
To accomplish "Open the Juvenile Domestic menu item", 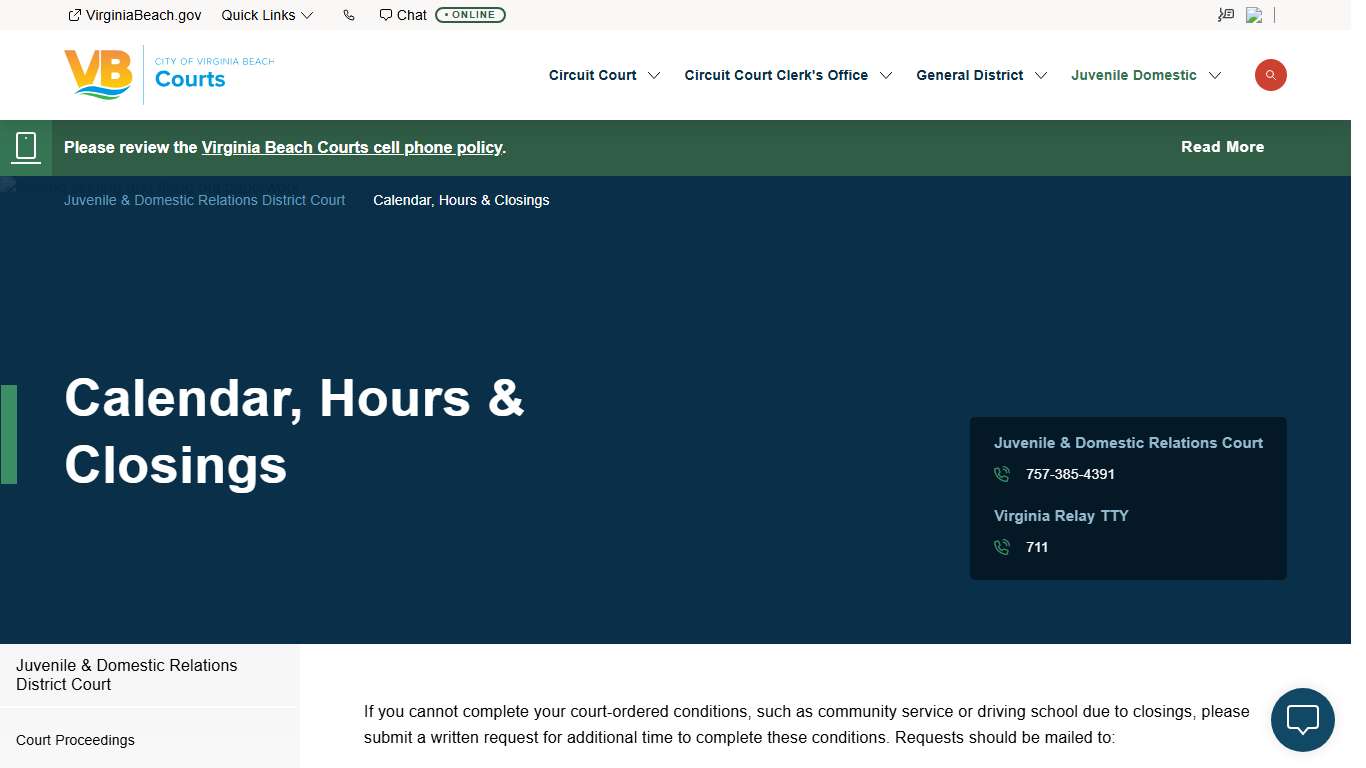I will [1133, 75].
